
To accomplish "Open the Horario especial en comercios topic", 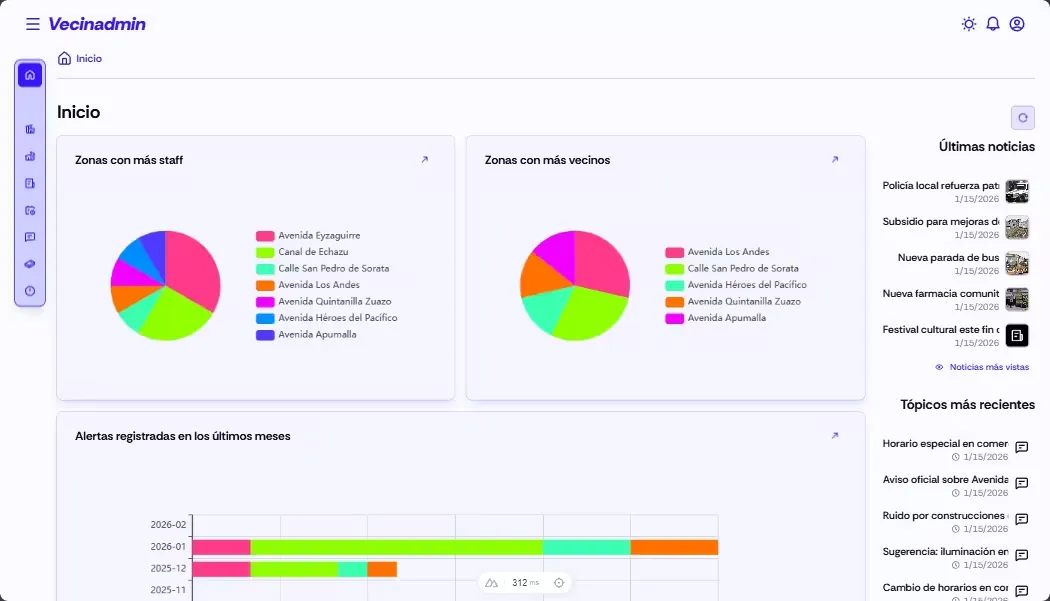I will point(945,443).
